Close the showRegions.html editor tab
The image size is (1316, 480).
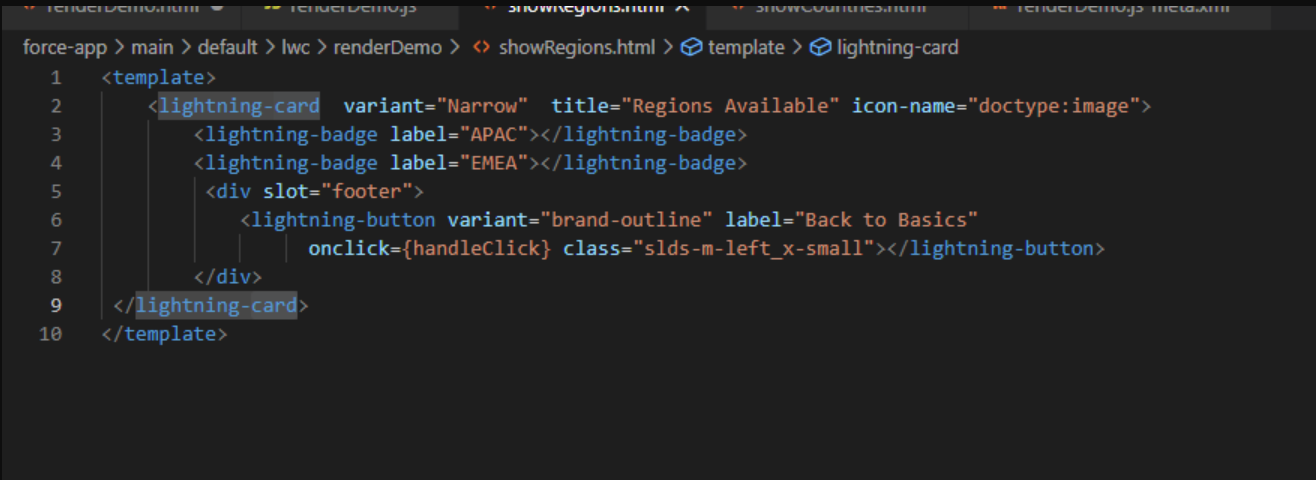[x=682, y=7]
